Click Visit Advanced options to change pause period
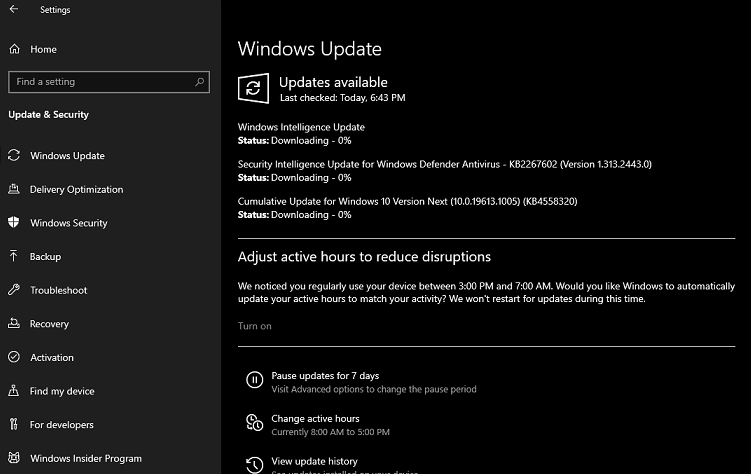Image resolution: width=751 pixels, height=474 pixels. (x=374, y=389)
